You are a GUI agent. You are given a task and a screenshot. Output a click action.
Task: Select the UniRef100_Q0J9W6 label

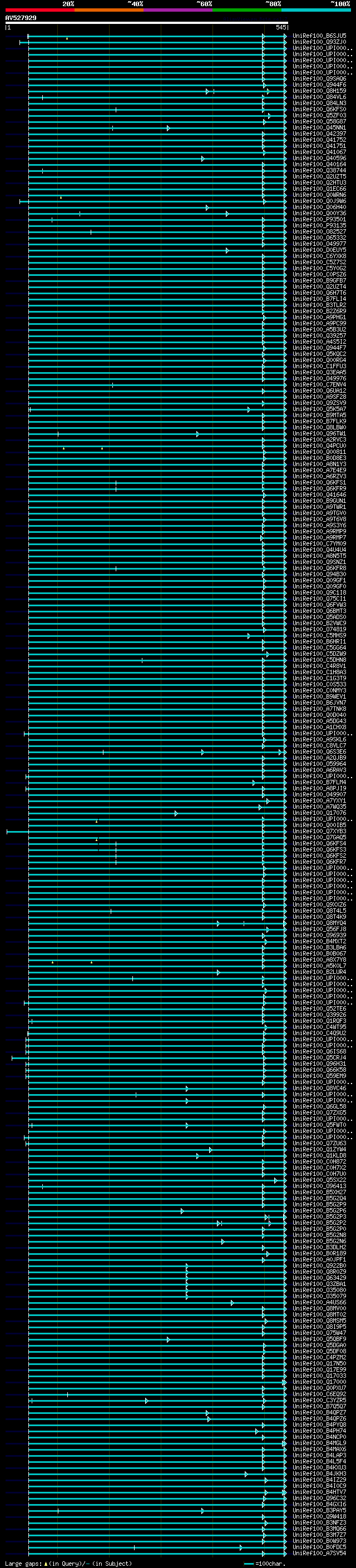click(x=319, y=201)
